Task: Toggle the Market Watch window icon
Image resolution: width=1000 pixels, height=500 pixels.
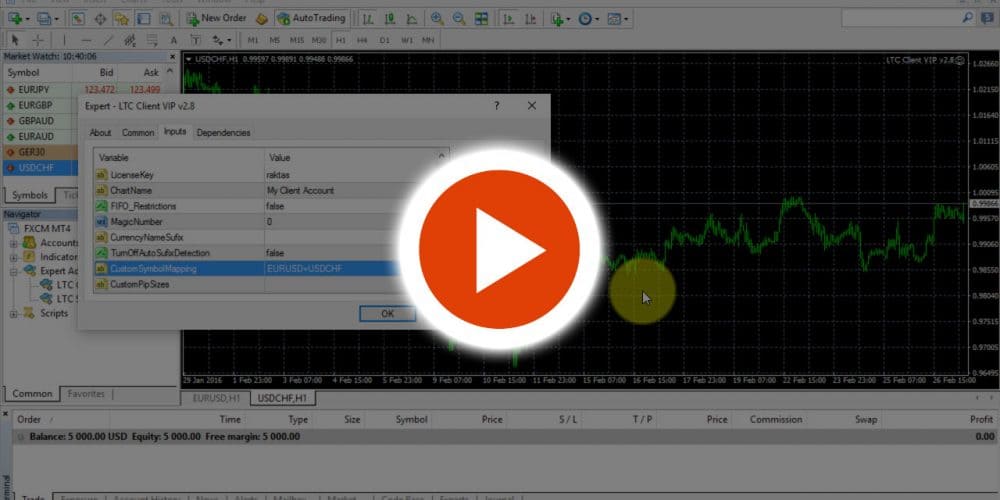Action: point(78,18)
